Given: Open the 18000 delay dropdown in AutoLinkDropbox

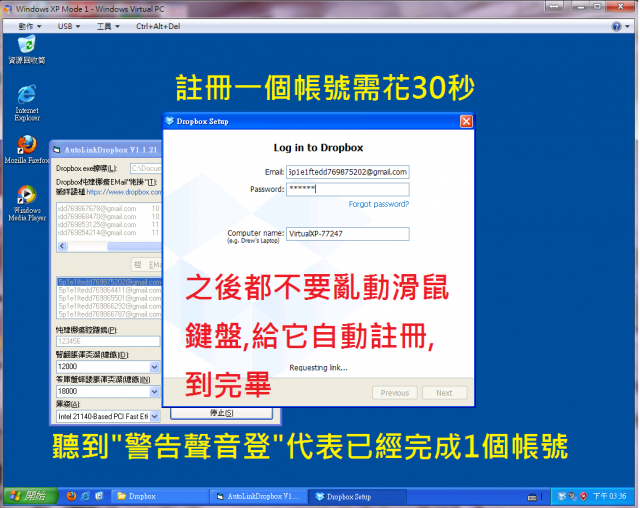Looking at the screenshot, I should coord(154,392).
